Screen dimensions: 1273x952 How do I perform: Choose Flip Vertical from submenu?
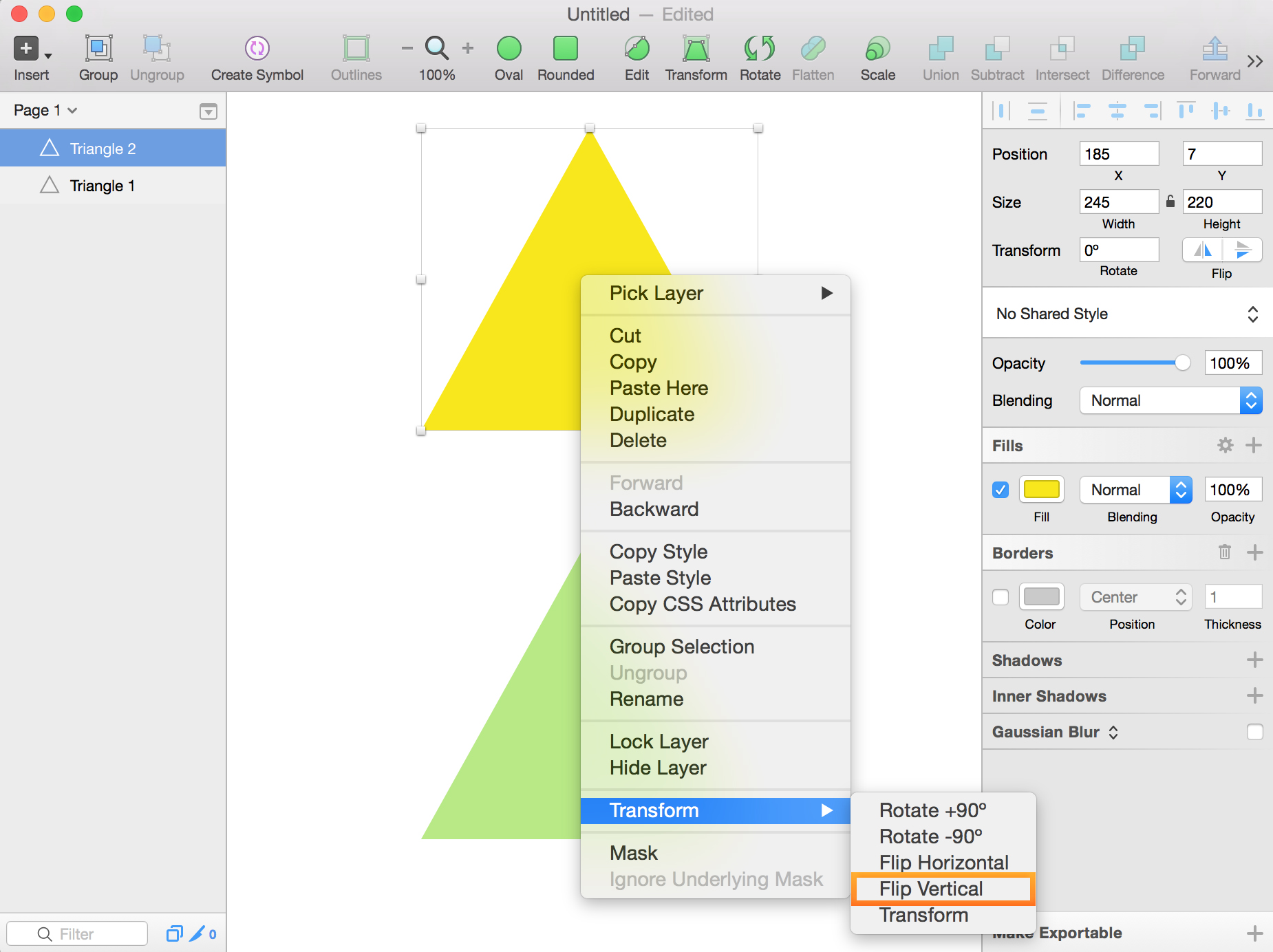tap(943, 889)
